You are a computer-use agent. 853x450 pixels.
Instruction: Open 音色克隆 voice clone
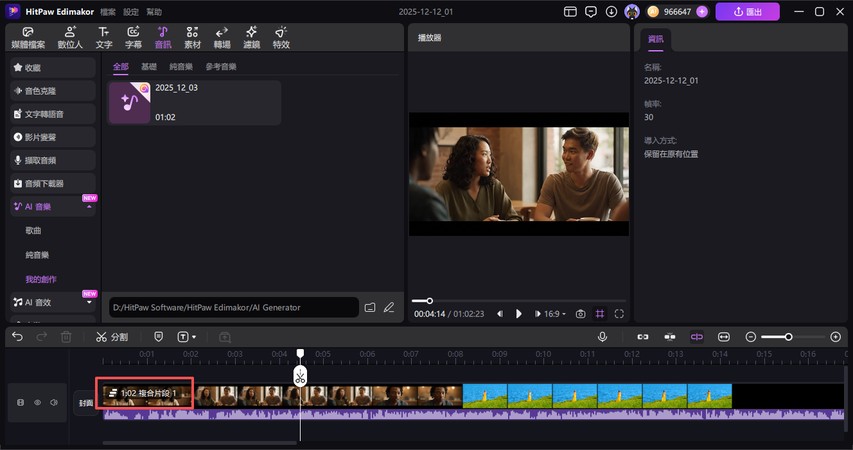[x=53, y=91]
